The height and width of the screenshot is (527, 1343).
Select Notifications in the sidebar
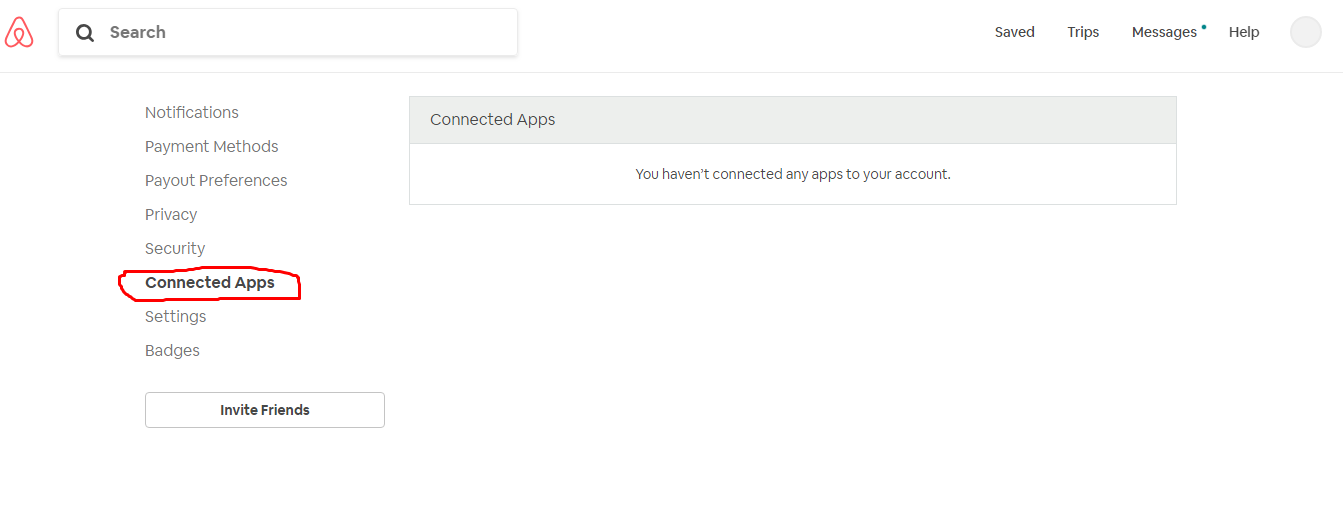[x=192, y=112]
